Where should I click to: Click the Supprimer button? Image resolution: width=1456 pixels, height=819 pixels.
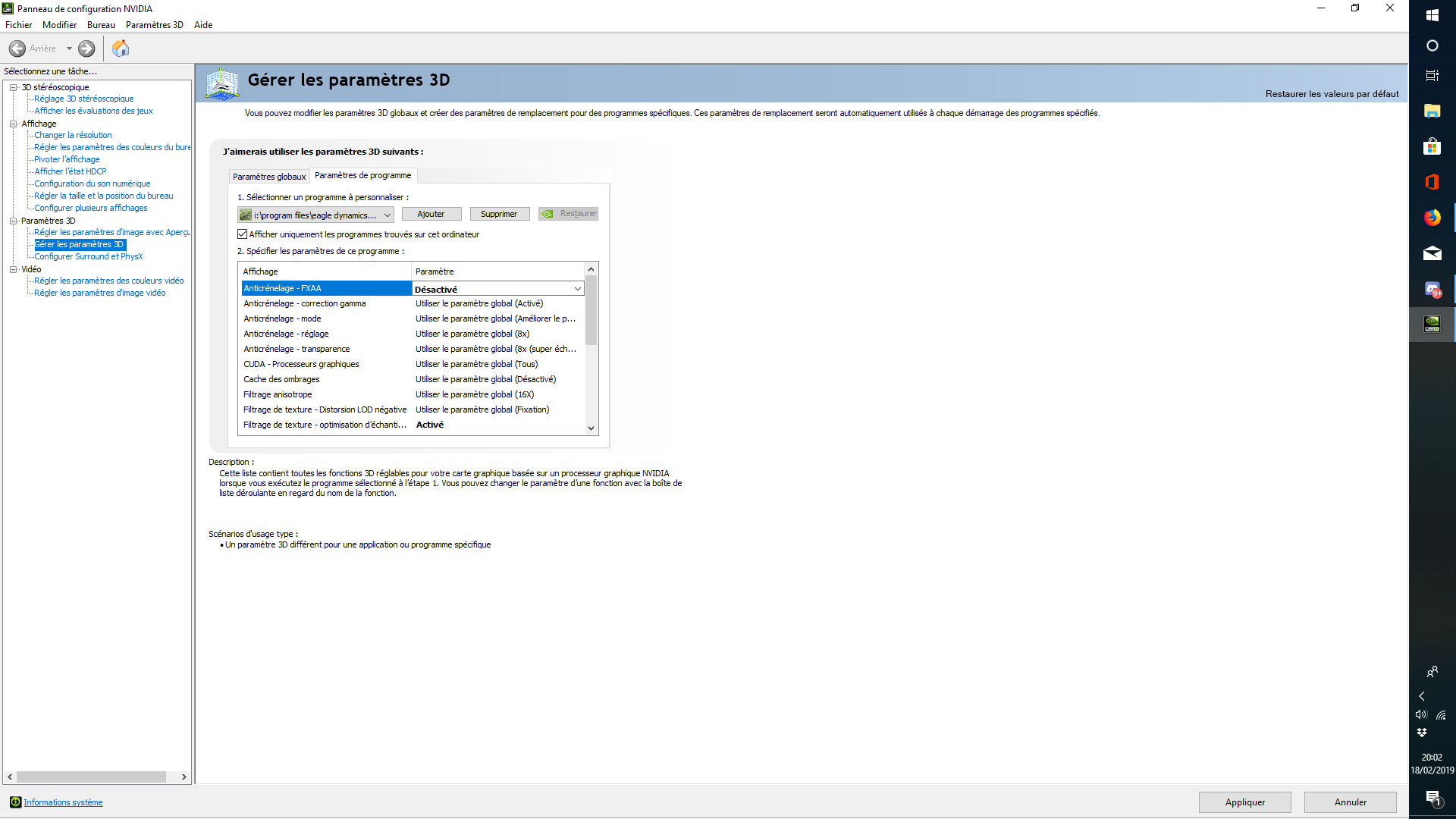click(499, 214)
